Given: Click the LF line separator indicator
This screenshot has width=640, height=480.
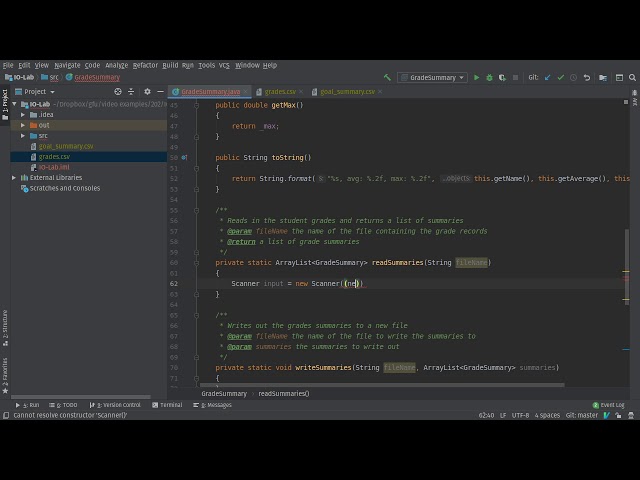Looking at the screenshot, I should click(503, 416).
